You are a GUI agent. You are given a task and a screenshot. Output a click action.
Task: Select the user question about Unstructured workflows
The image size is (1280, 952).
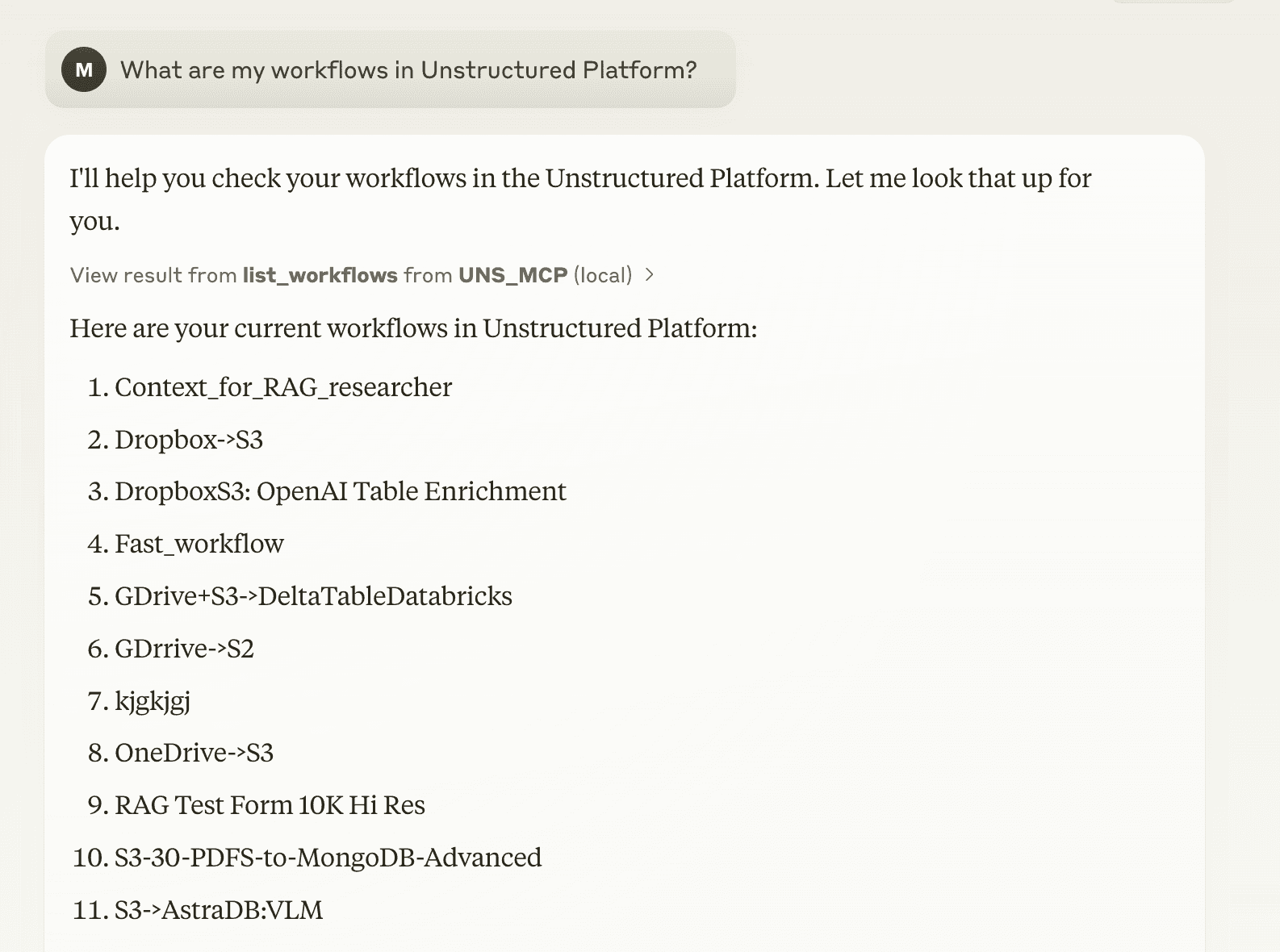click(x=408, y=70)
